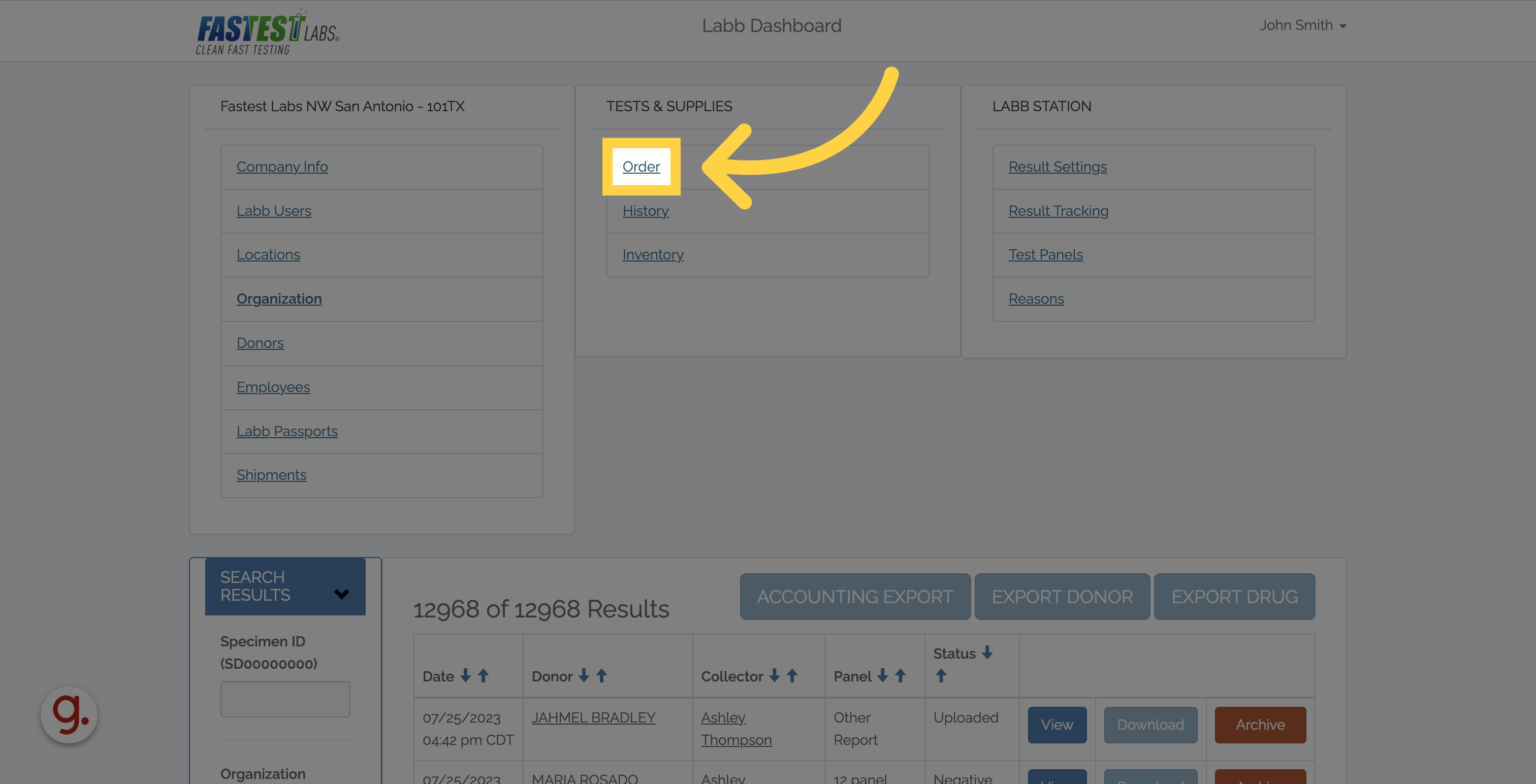The width and height of the screenshot is (1536, 784).
Task: Go to Labb Users
Action: pos(274,211)
